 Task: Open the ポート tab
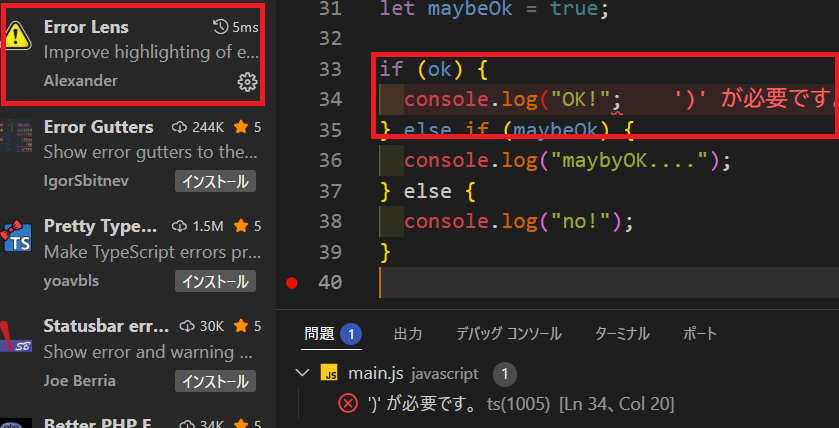click(700, 334)
